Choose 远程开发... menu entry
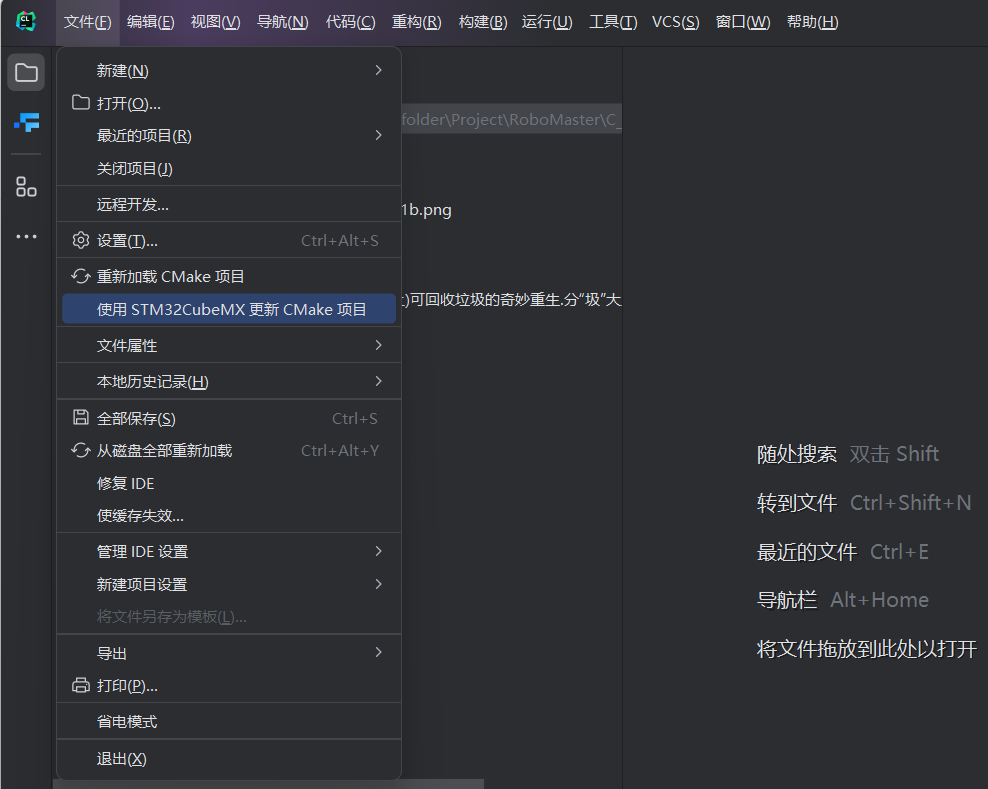This screenshot has height=789, width=988. (x=229, y=204)
